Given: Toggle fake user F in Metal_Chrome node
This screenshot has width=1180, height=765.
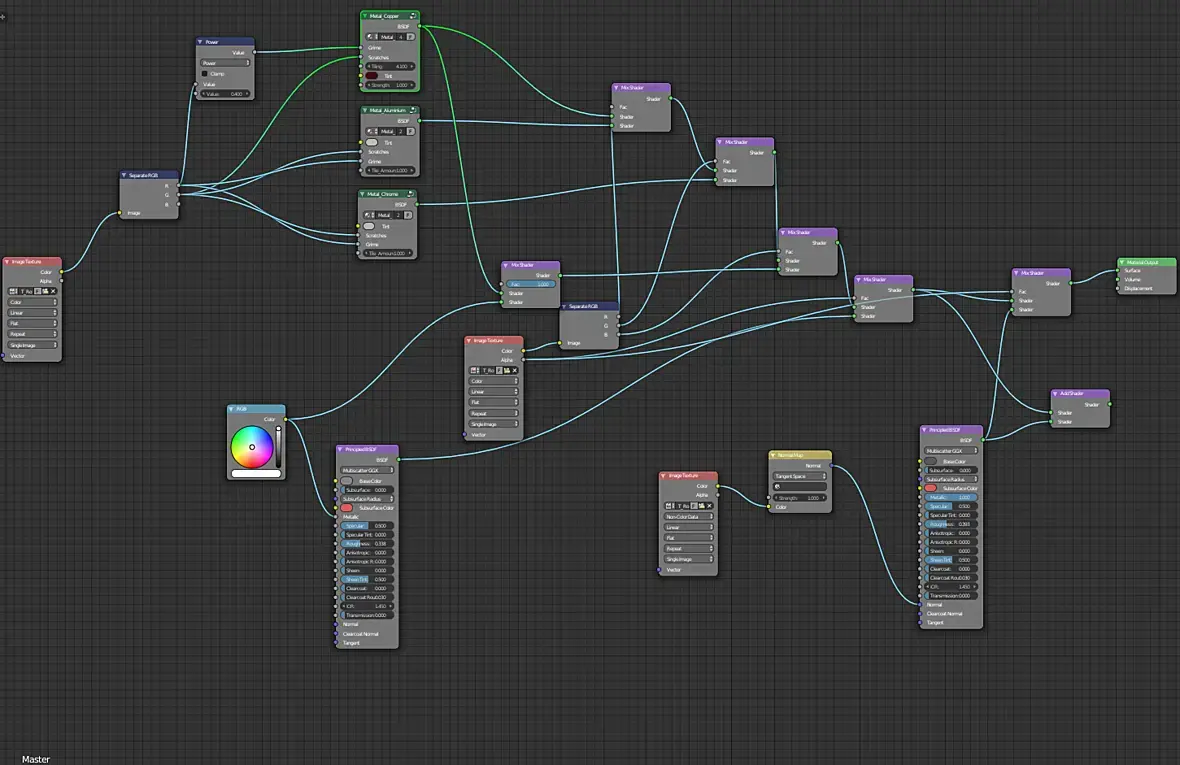Looking at the screenshot, I should coord(408,215).
